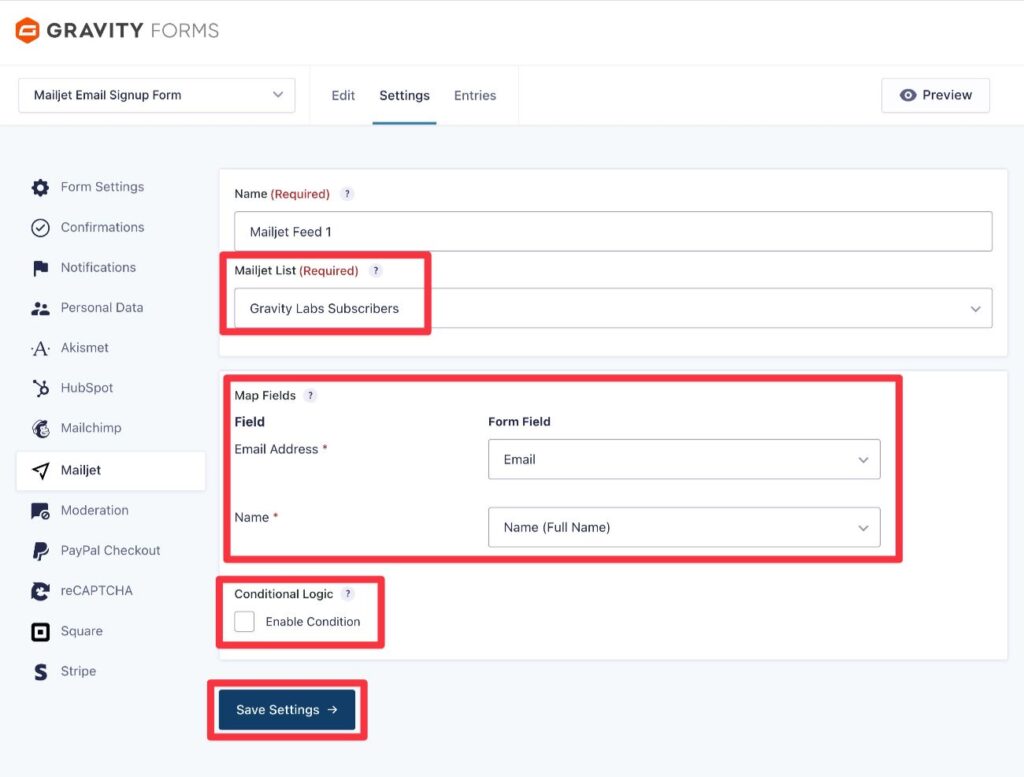Open Form Settings gear icon
Screen dimensions: 1024x777
(40, 187)
